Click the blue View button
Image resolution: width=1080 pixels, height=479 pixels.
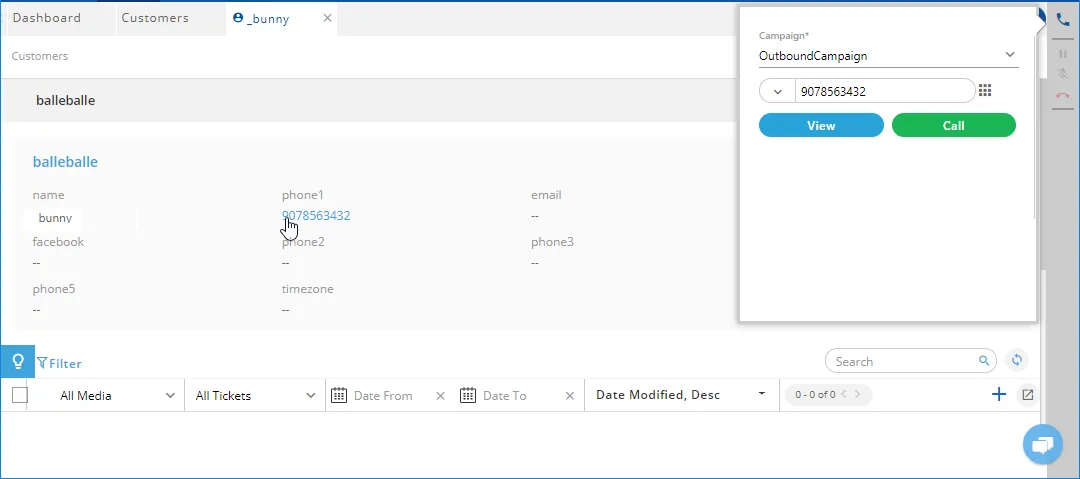pyautogui.click(x=821, y=125)
